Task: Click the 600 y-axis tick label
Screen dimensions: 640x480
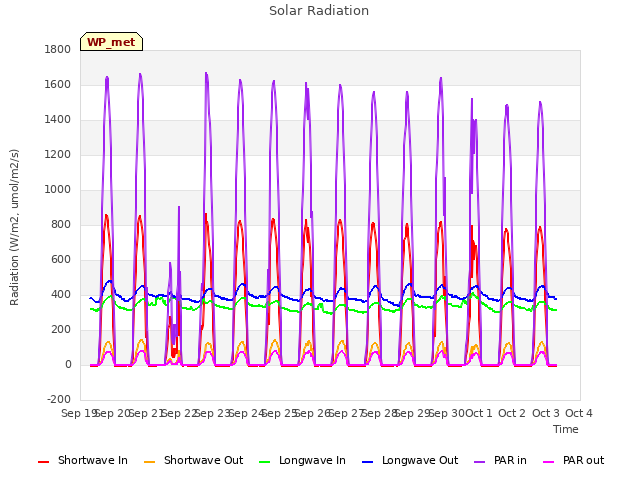Action: 61,260
